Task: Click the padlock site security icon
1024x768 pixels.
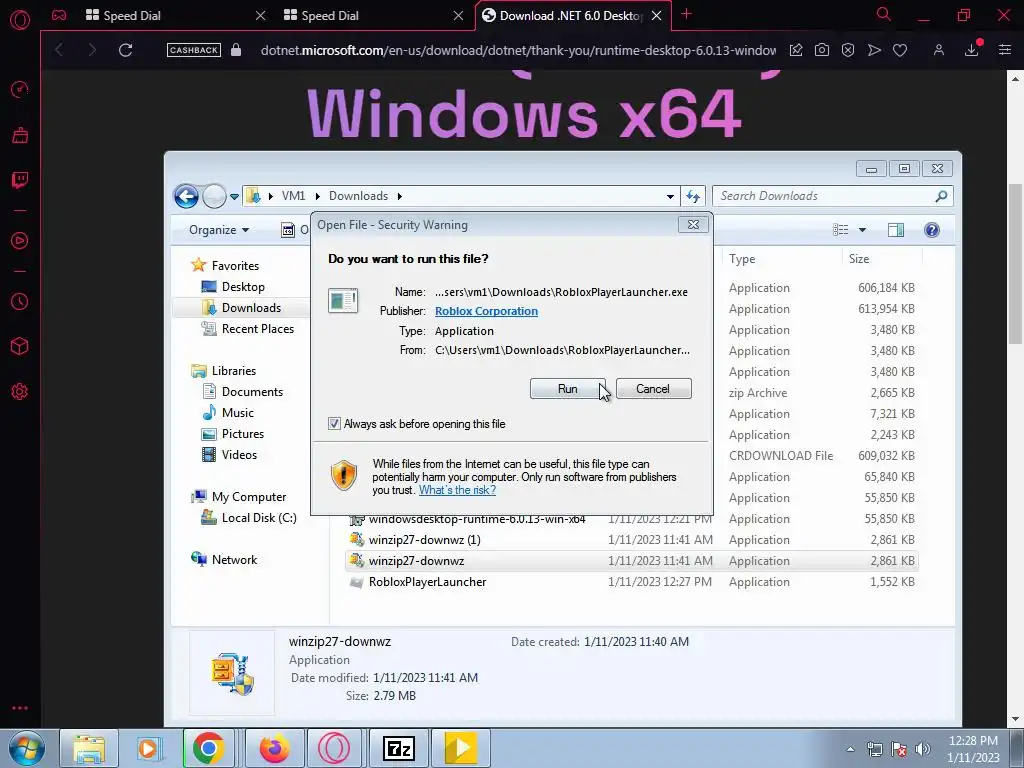Action: [x=236, y=50]
